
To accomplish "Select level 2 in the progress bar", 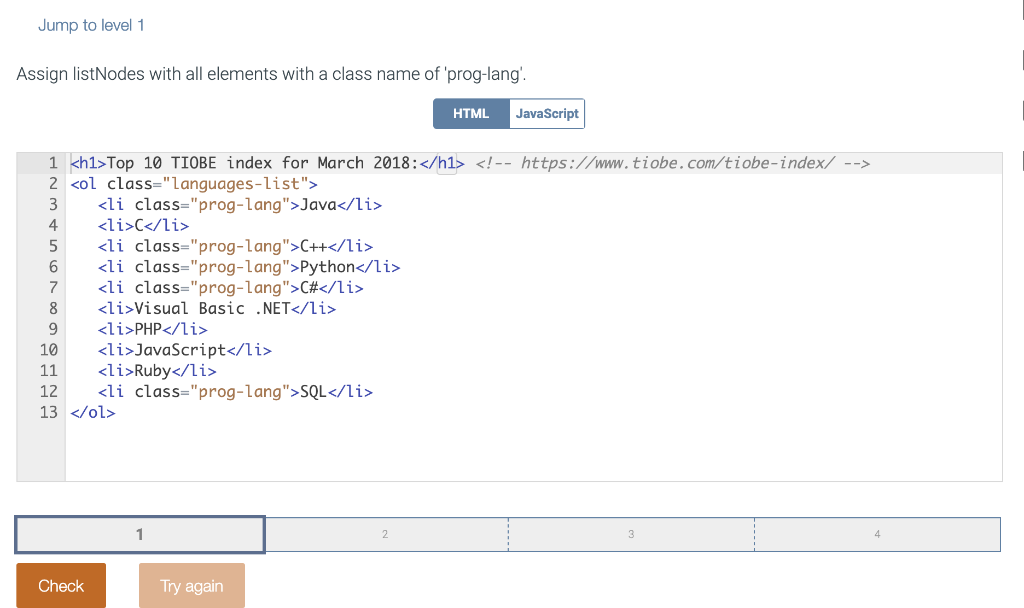I will coord(385,534).
